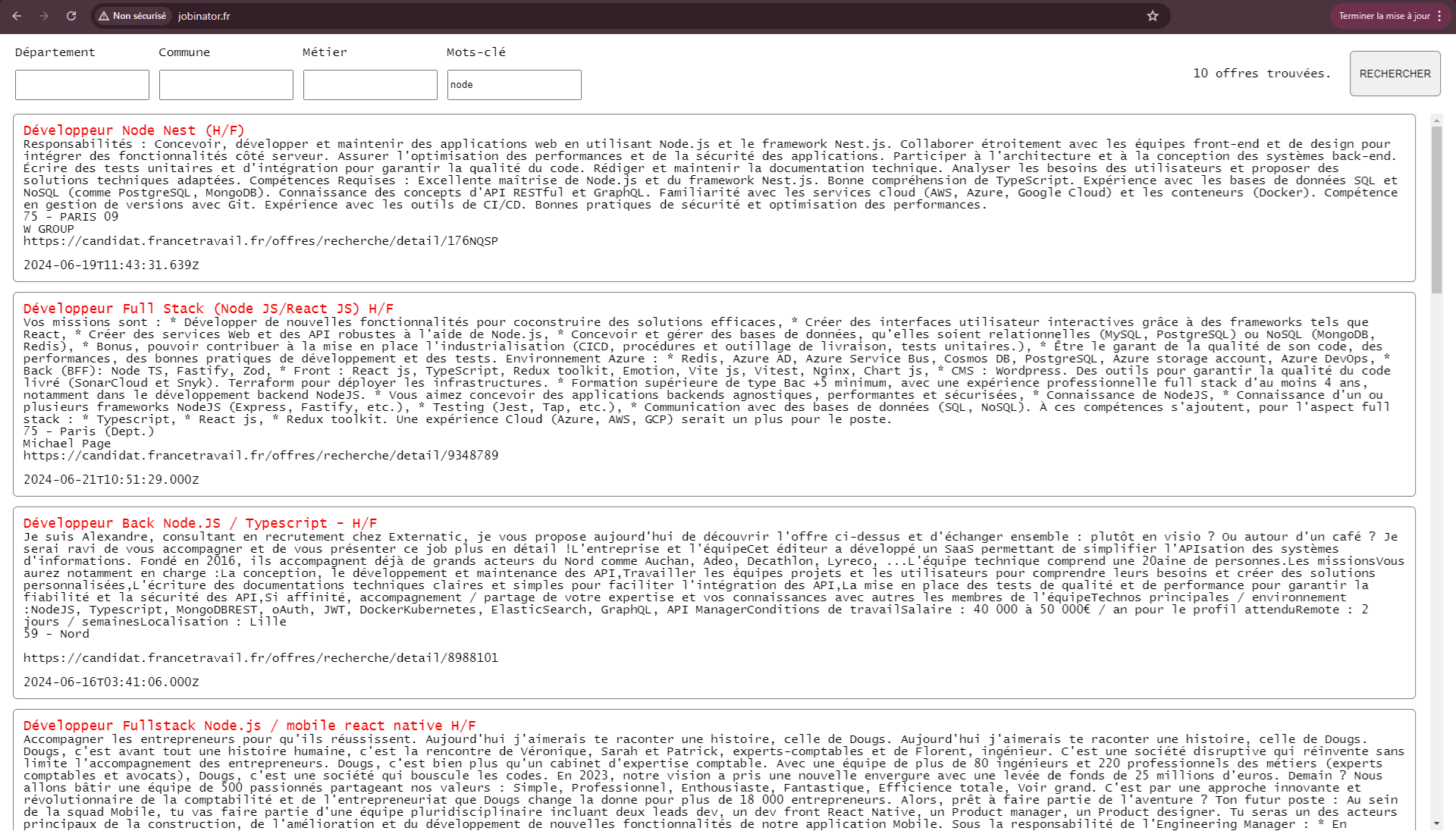The height and width of the screenshot is (831, 1456).
Task: Click the browser back arrow
Action: click(17, 16)
